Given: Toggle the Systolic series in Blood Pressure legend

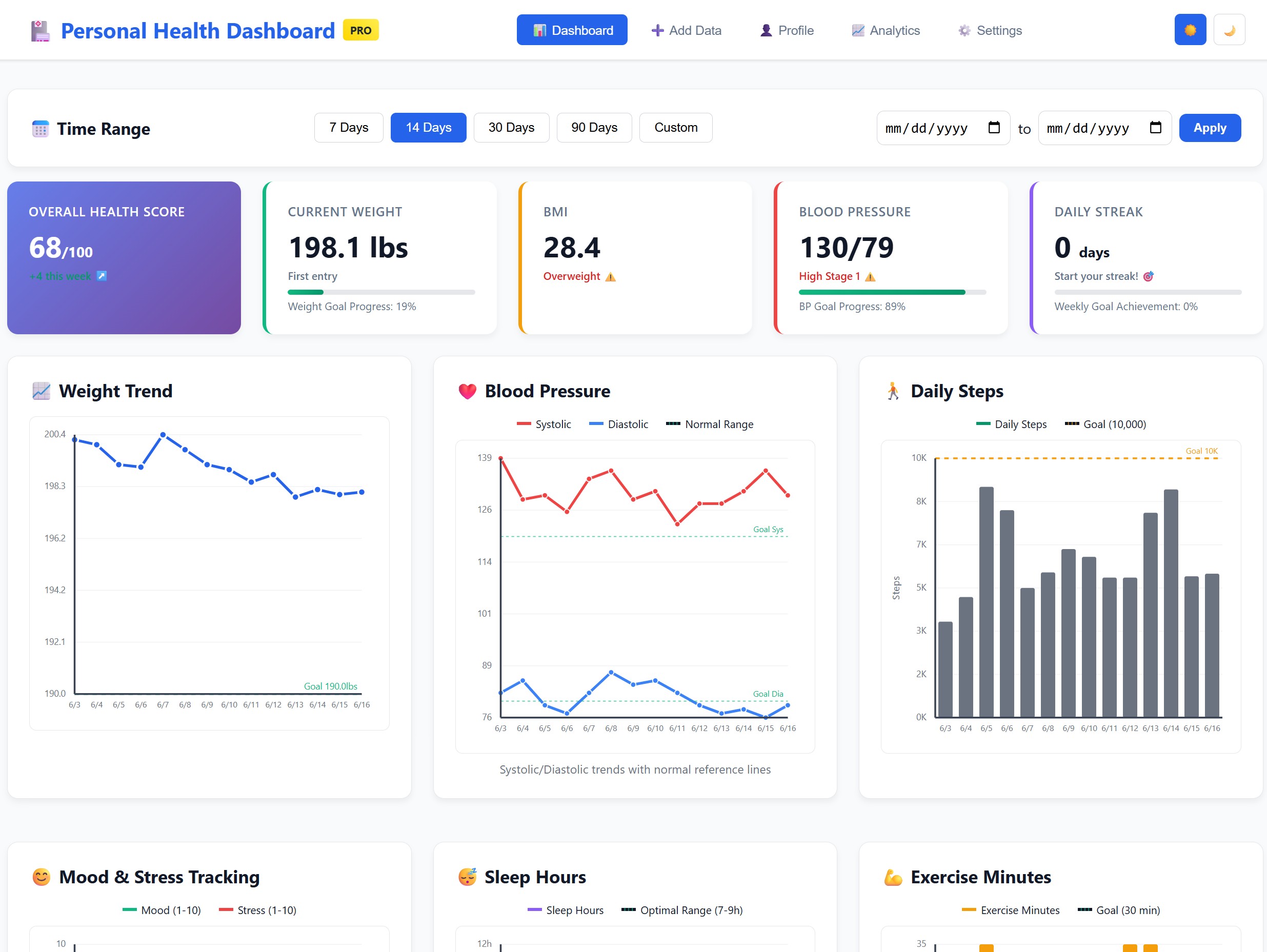Looking at the screenshot, I should click(x=544, y=424).
